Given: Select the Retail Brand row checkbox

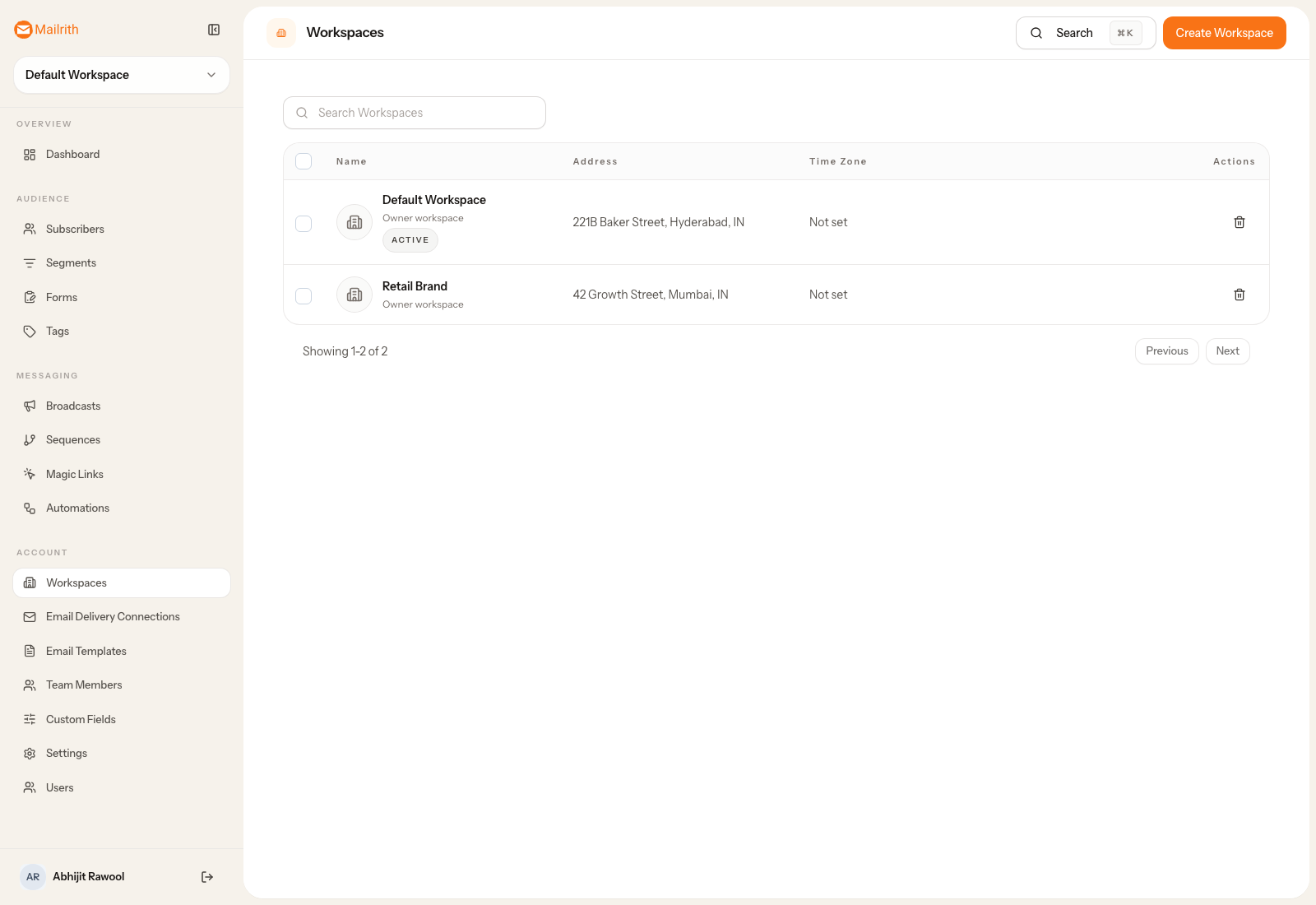Looking at the screenshot, I should [x=304, y=295].
